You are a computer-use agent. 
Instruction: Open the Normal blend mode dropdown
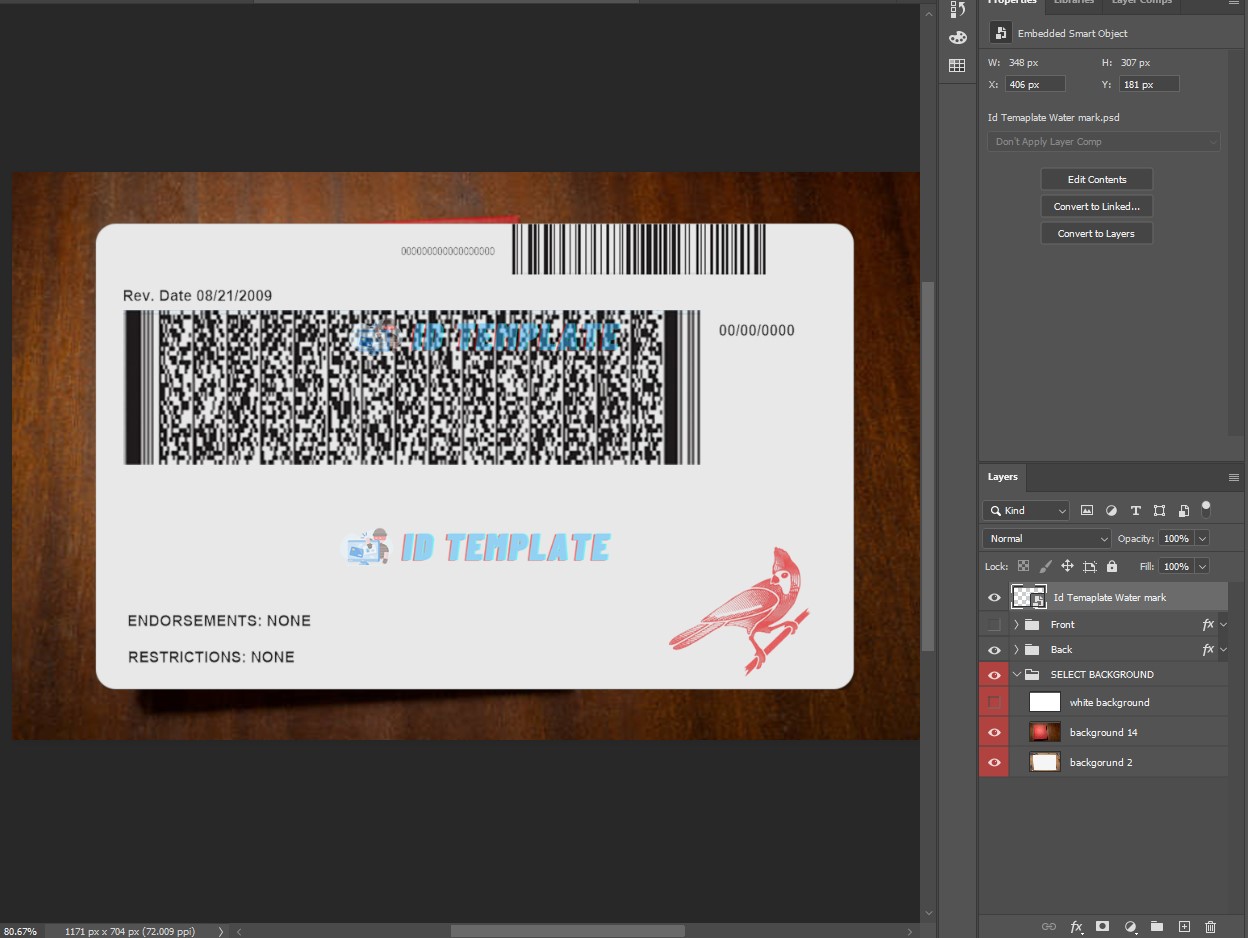1047,538
